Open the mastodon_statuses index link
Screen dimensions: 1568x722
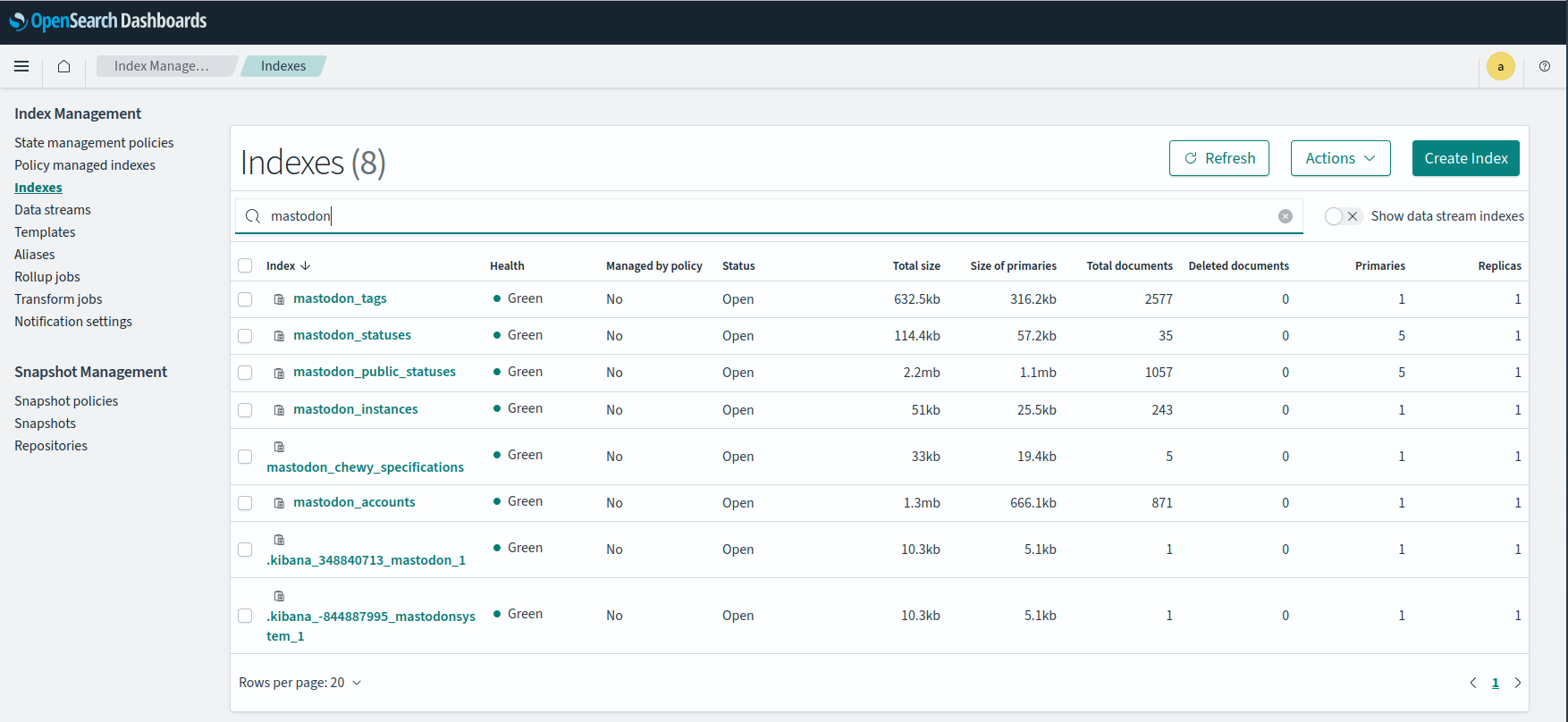[x=352, y=335]
